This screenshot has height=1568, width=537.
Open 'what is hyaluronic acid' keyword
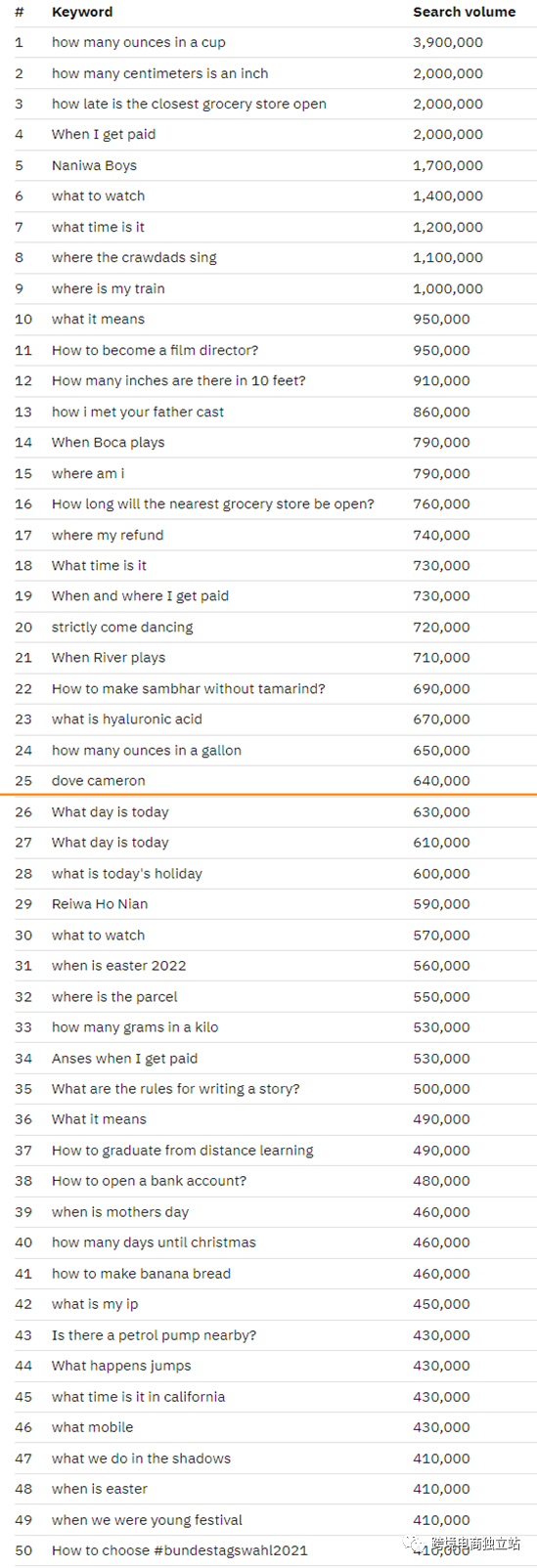point(127,719)
